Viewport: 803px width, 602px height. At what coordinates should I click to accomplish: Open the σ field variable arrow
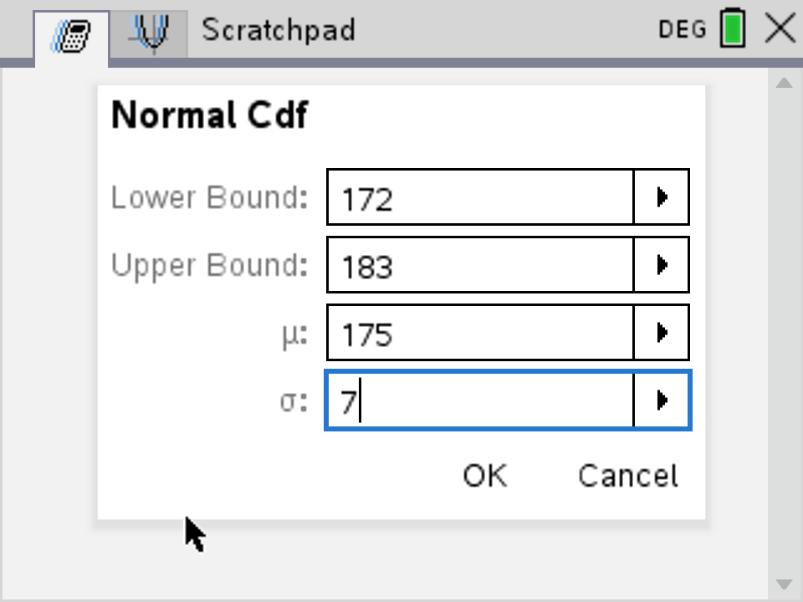click(661, 400)
